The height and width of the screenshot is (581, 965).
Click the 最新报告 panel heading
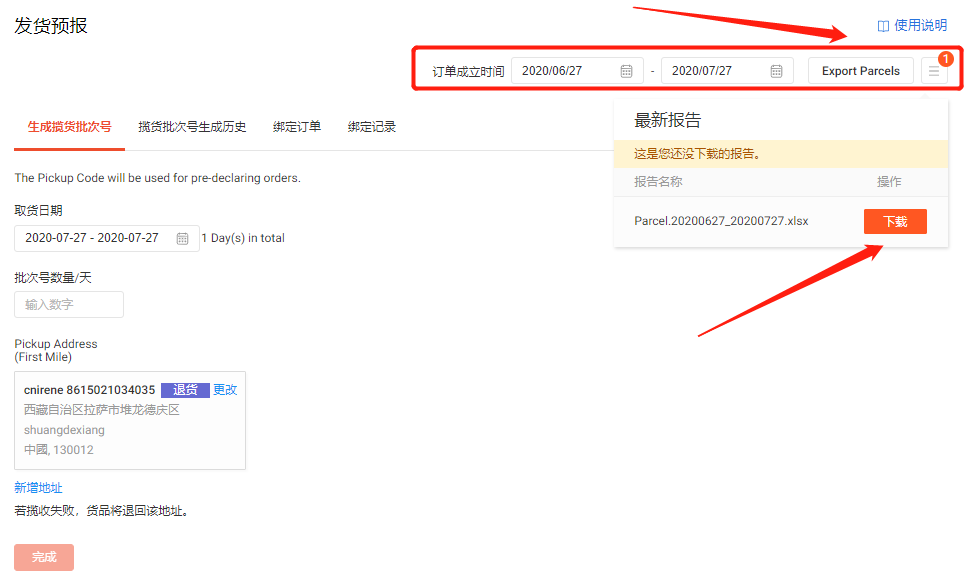click(x=668, y=120)
